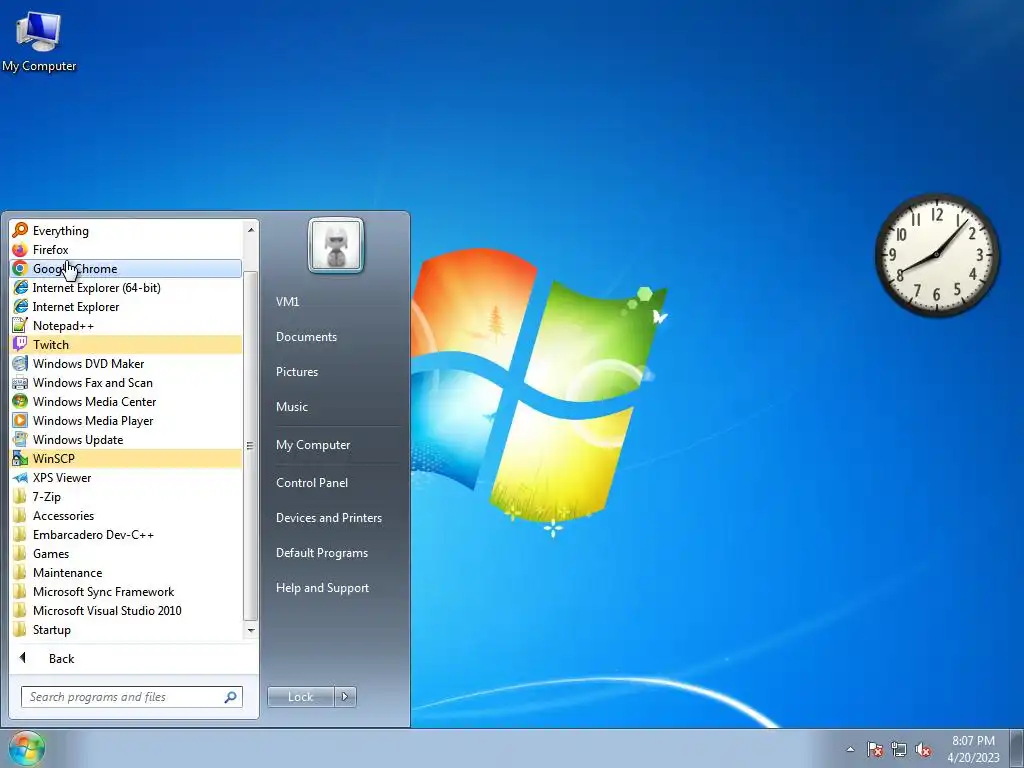Open Action Center flag tray icon
The width and height of the screenshot is (1024, 768).
[875, 749]
